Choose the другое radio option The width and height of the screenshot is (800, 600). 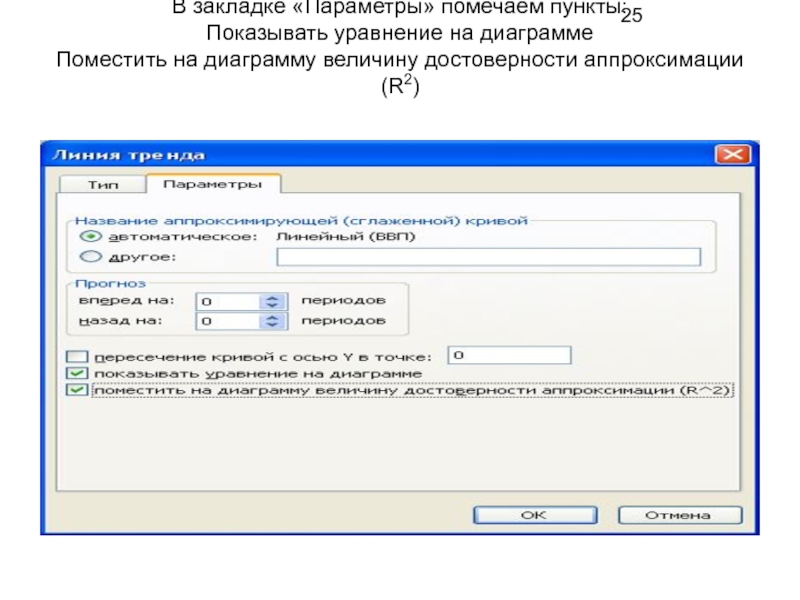tap(89, 257)
